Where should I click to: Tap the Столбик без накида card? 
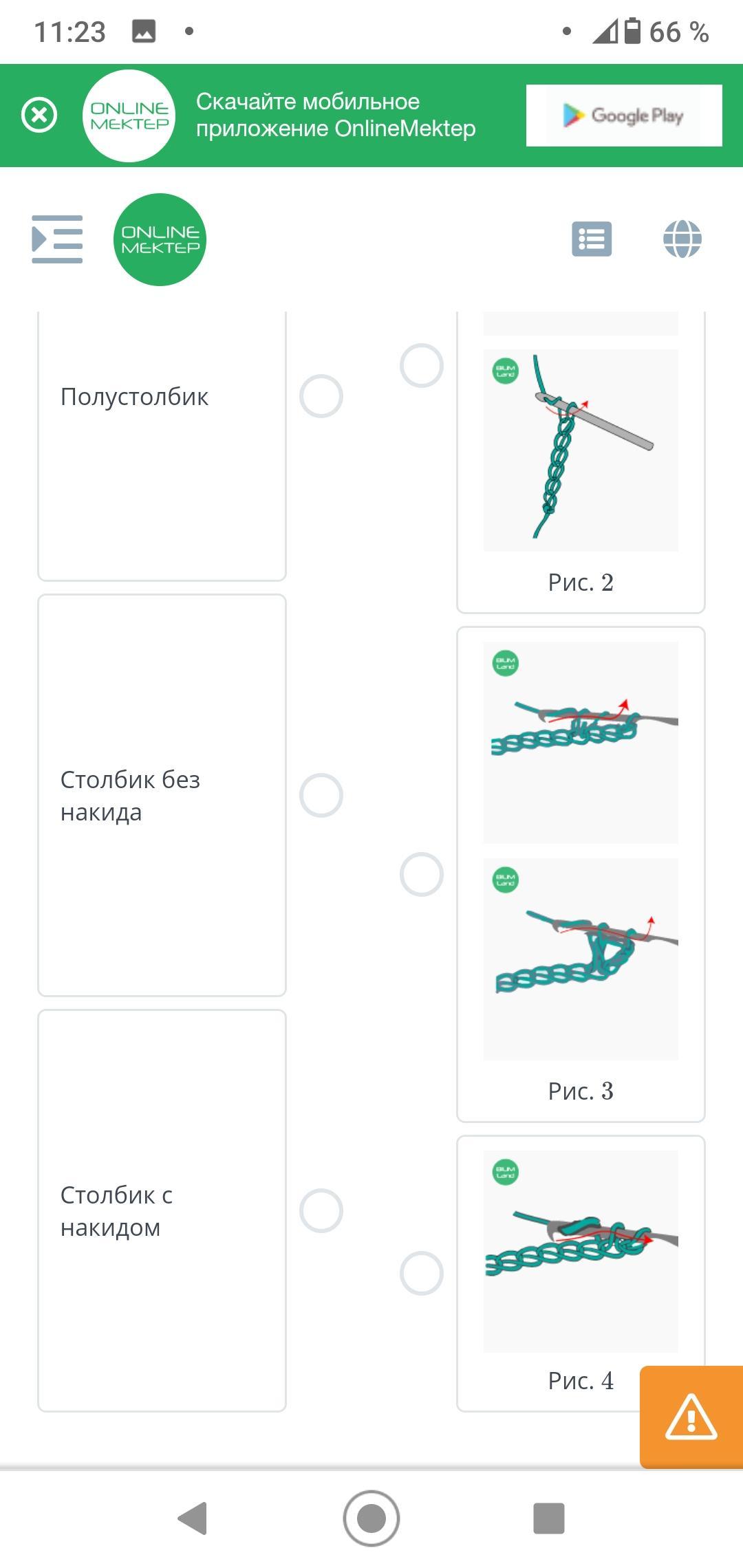[162, 795]
